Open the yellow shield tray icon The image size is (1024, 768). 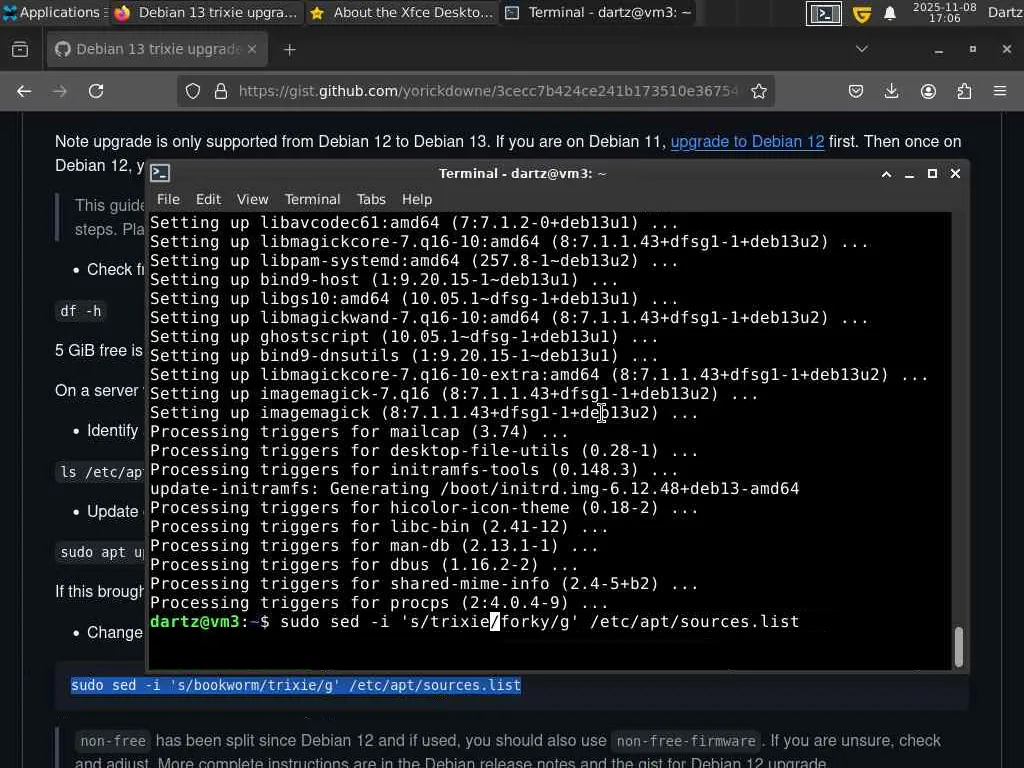click(862, 13)
